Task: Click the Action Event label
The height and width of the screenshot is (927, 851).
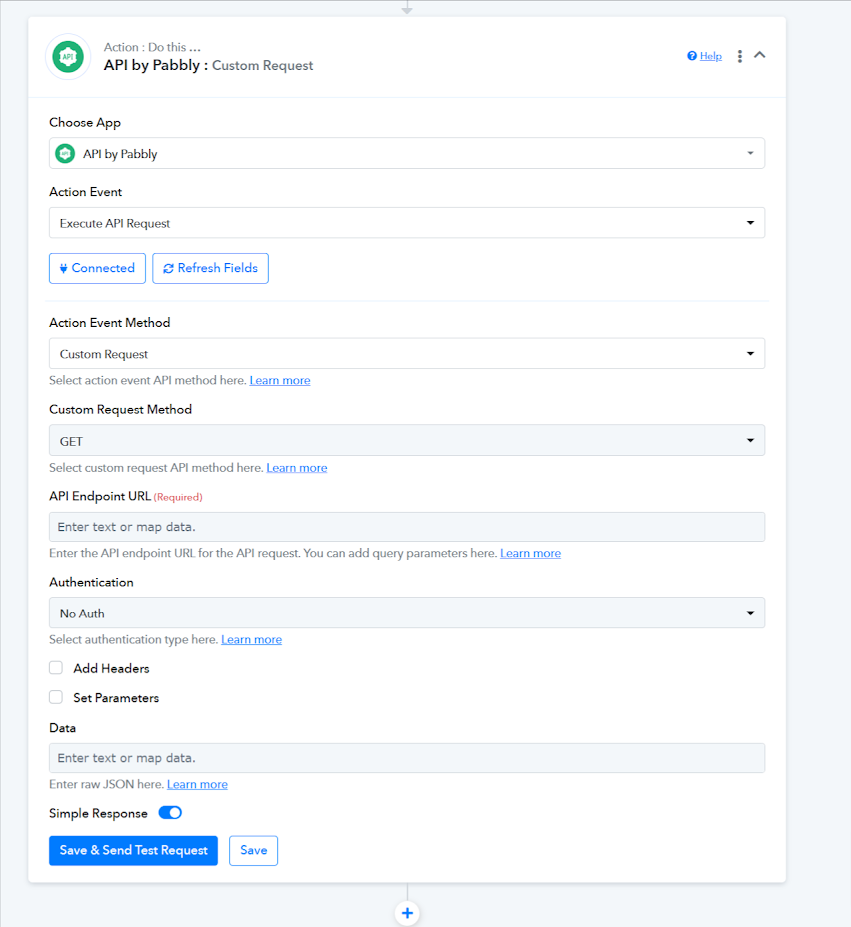Action: [x=86, y=192]
